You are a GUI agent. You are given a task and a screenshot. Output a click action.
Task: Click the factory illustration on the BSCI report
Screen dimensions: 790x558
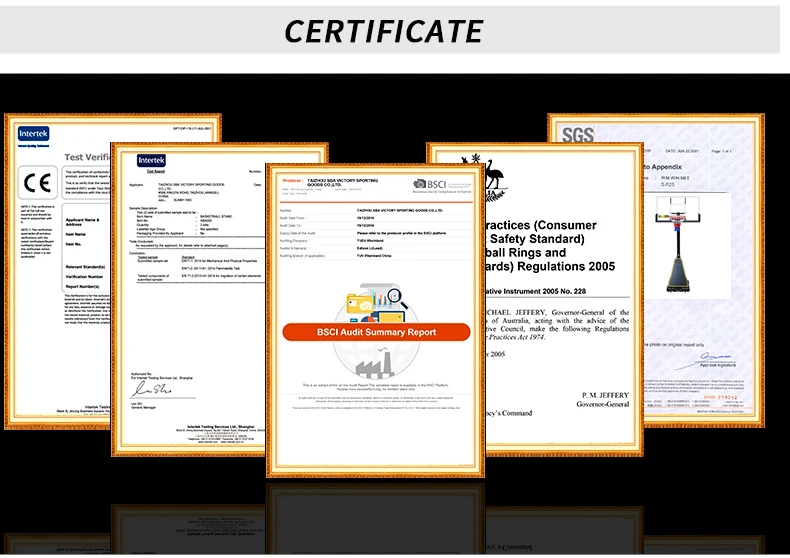pyautogui.click(x=376, y=363)
